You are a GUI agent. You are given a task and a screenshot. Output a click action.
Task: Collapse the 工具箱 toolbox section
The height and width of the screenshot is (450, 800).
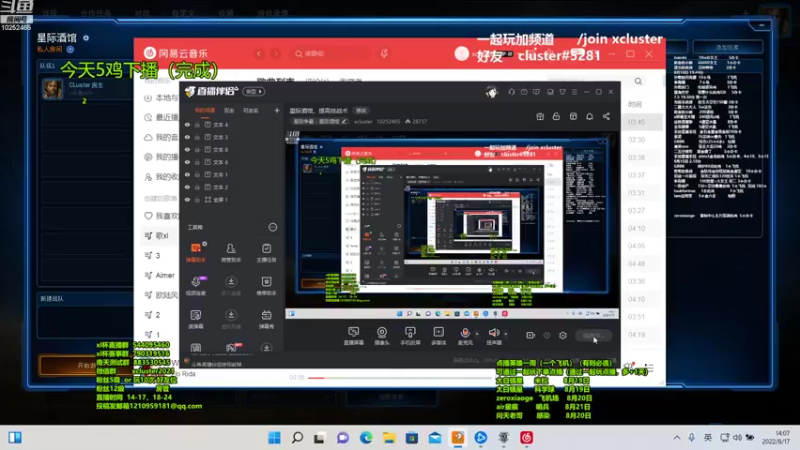pyautogui.click(x=273, y=227)
